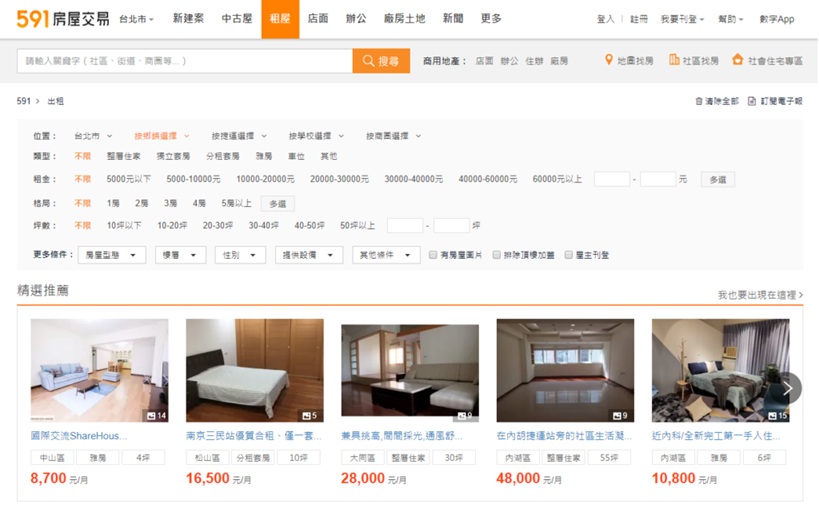Switch to 中古屋 navigation tab
The width and height of the screenshot is (819, 508).
tap(237, 19)
